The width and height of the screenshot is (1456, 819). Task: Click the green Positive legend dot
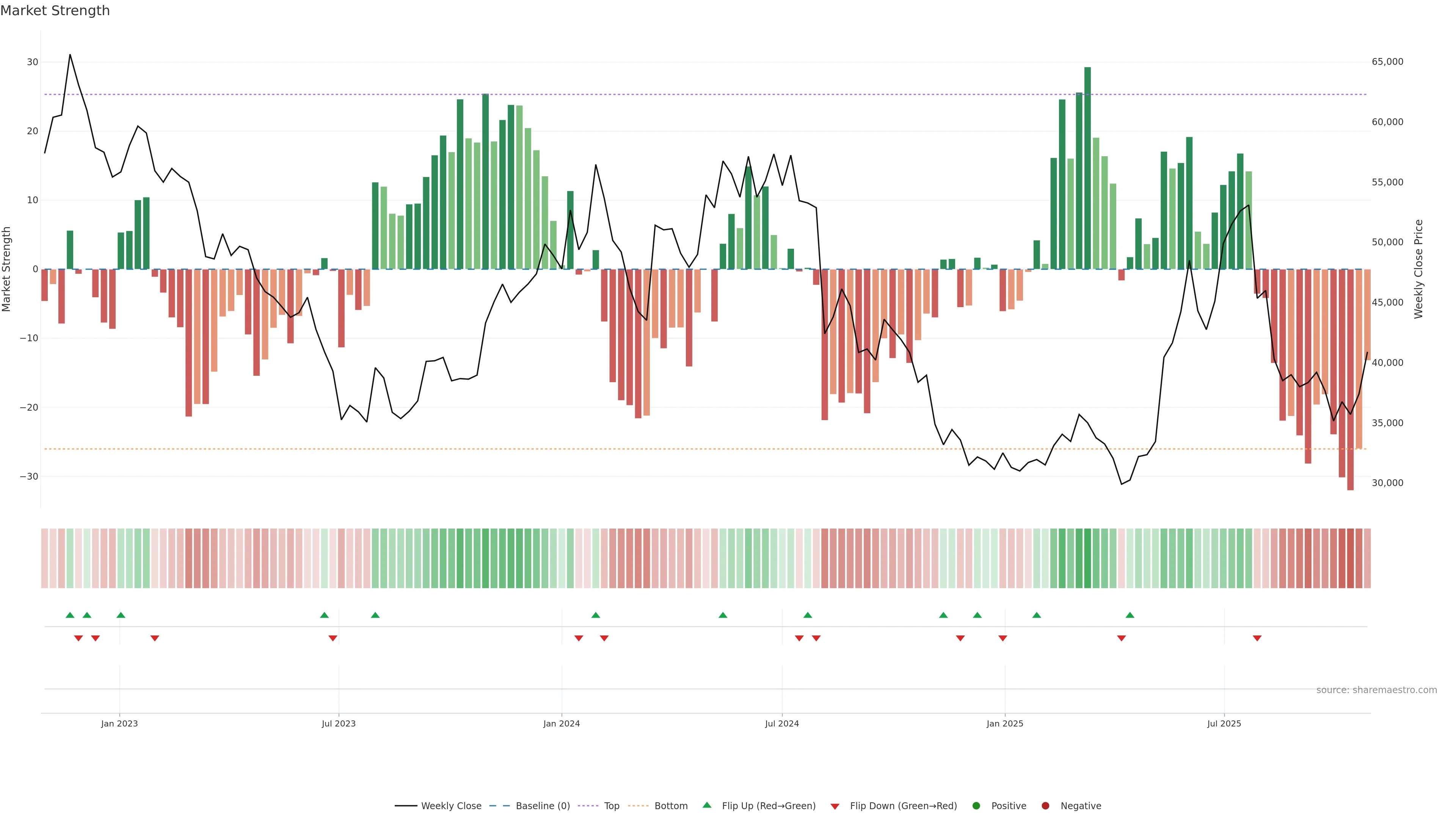tap(976, 806)
